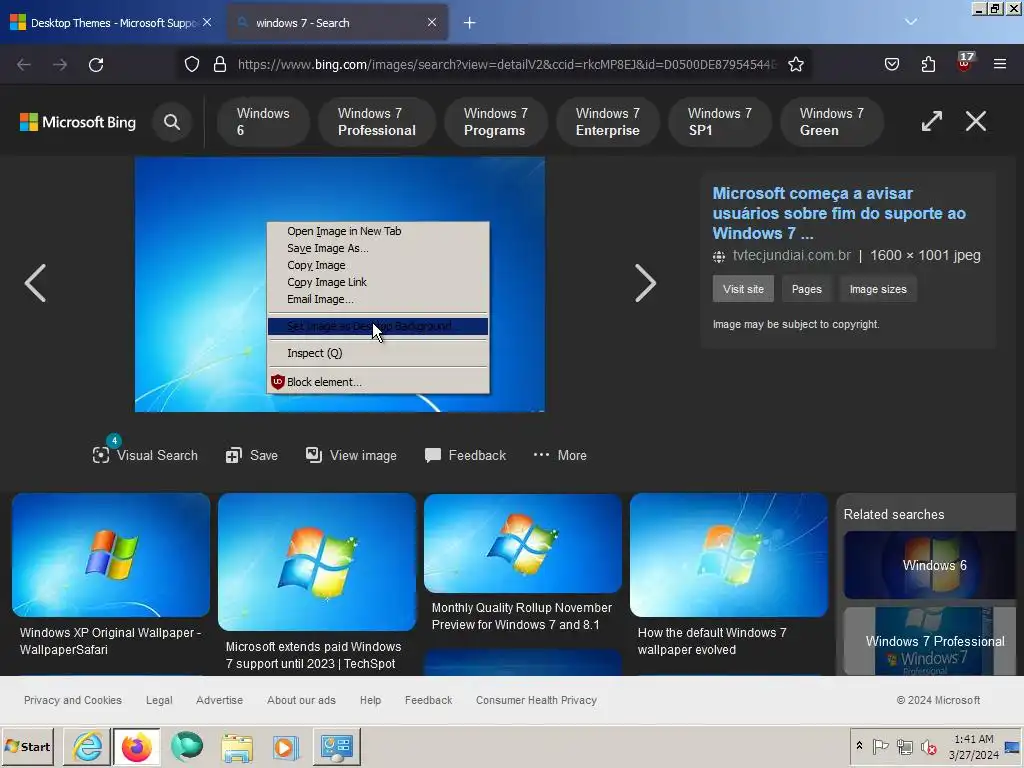Screen dimensions: 1024x768
Task: Click View image below the preview
Action: pos(351,455)
